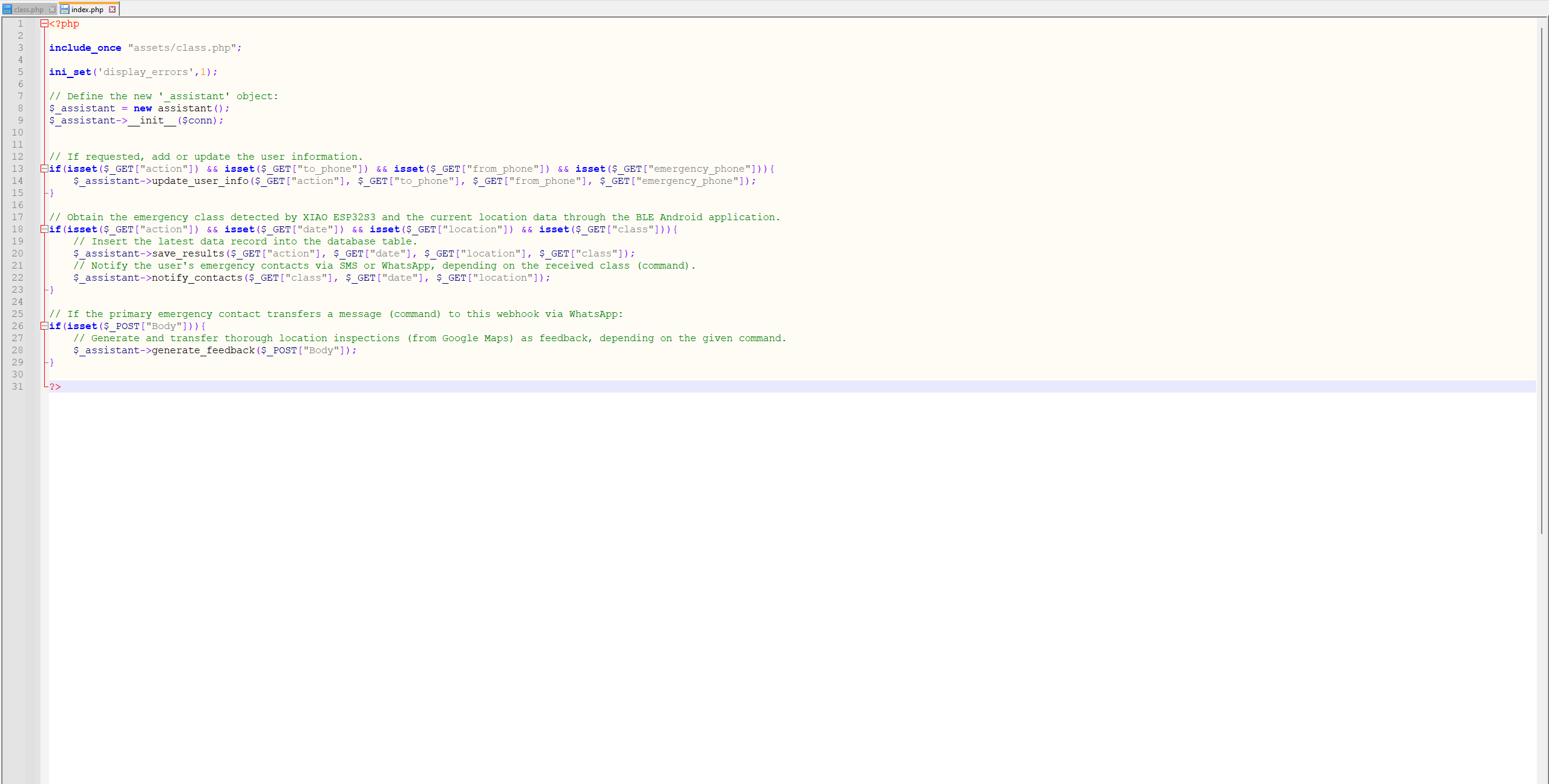This screenshot has height=784, width=1549.
Task: Click the new assistant() constructor on line 8
Action: click(182, 108)
